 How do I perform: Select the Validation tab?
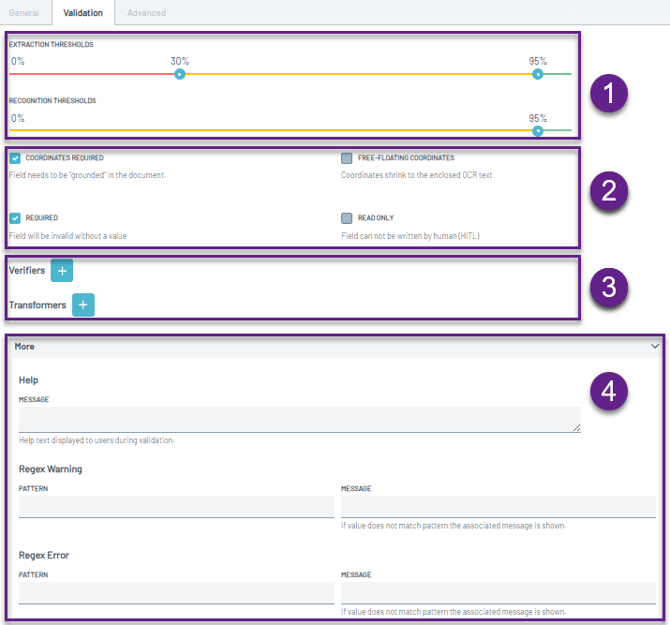(82, 13)
